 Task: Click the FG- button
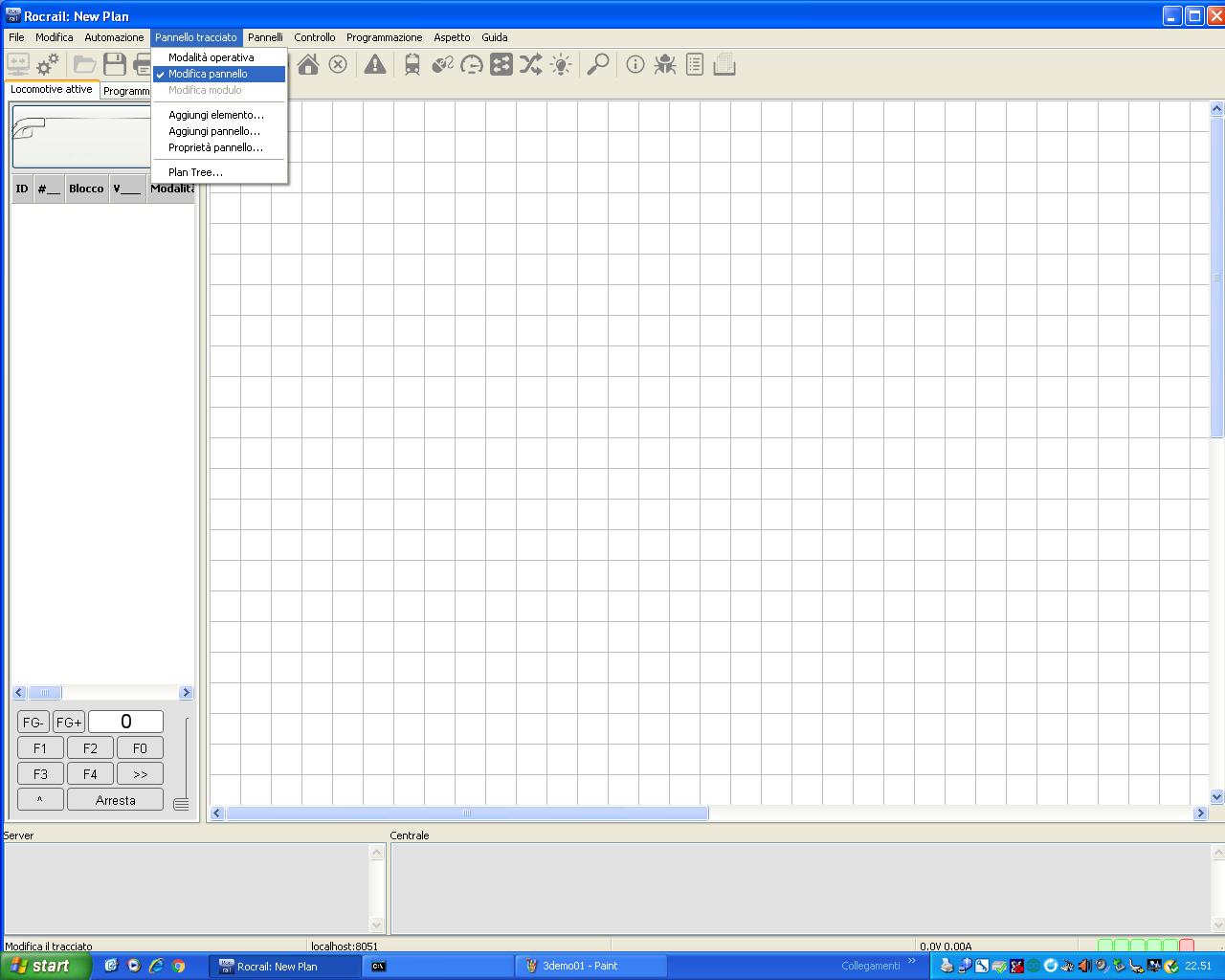pos(33,723)
